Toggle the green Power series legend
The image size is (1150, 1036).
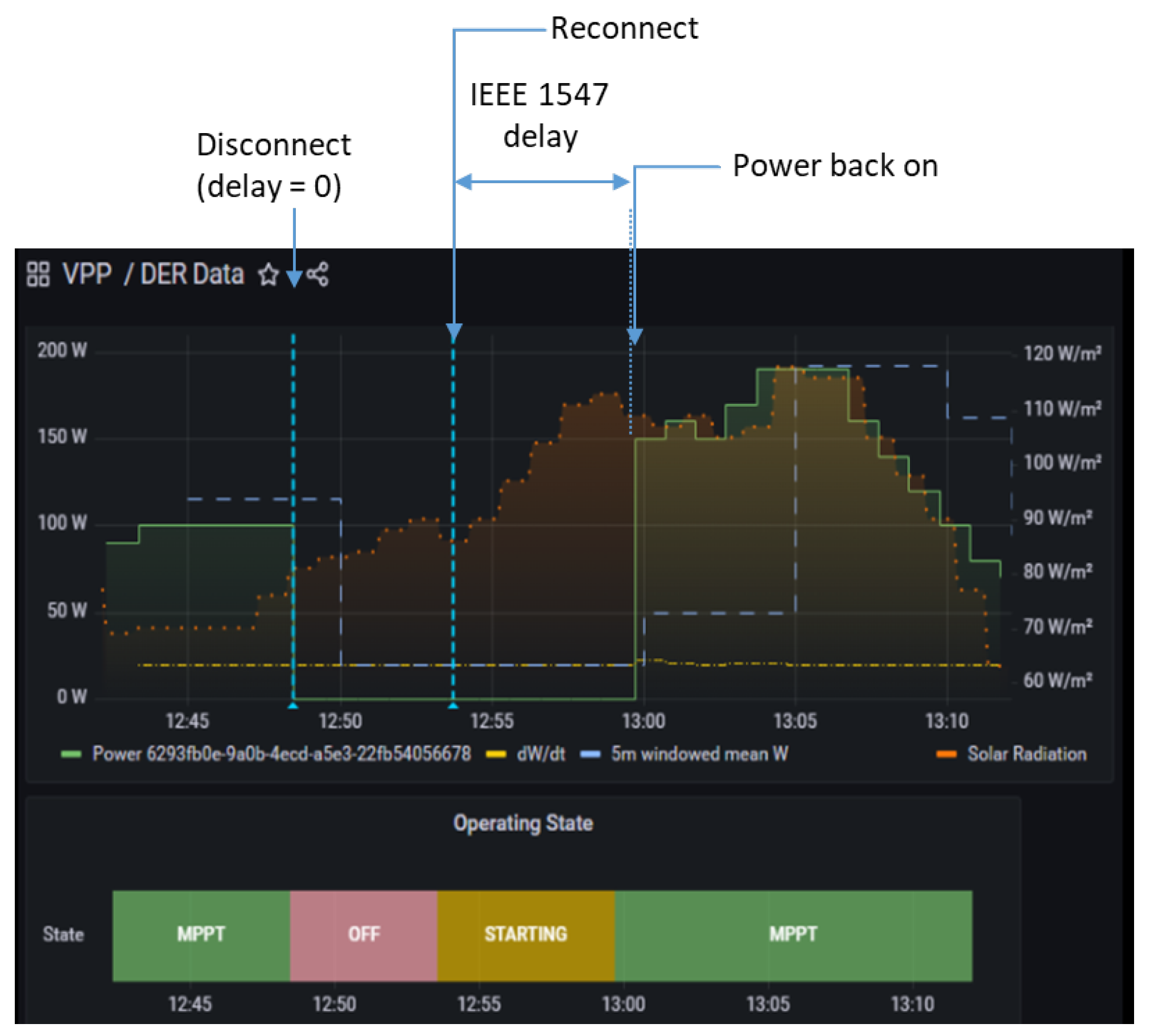click(281, 755)
